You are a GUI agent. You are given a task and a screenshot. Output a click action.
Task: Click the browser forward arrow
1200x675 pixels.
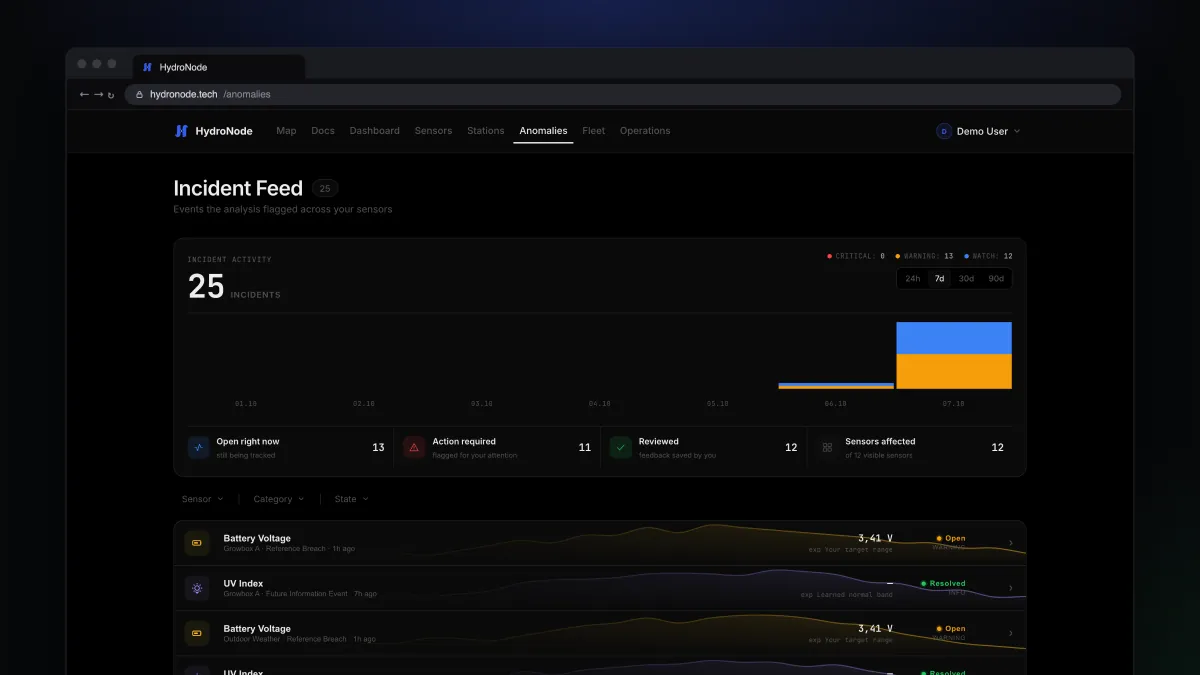tap(98, 94)
